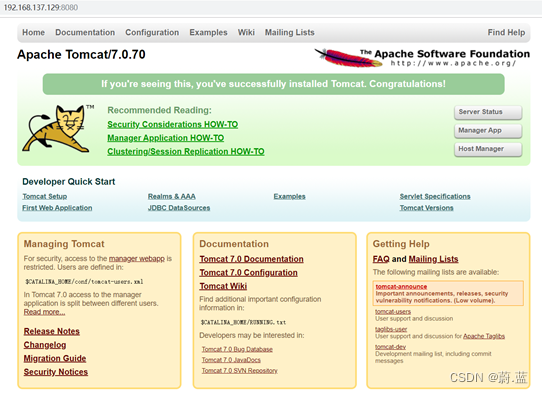Open the taglibs-user mailing list link

(391, 329)
